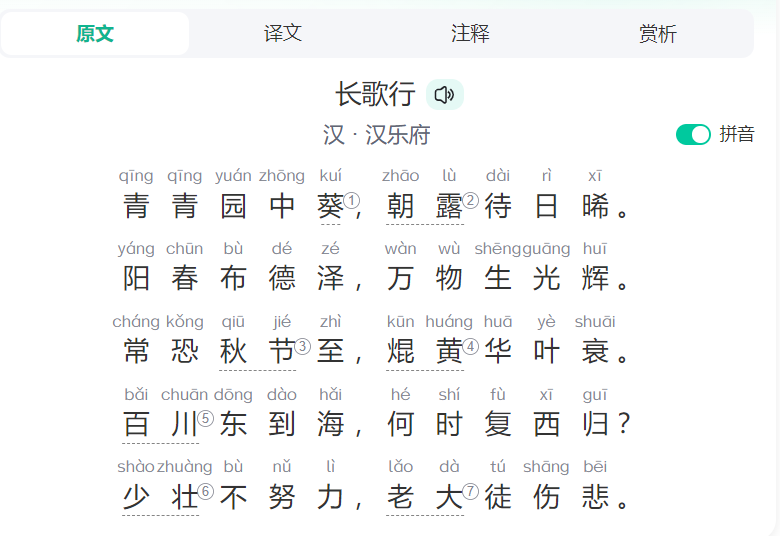This screenshot has height=536, width=780.
Task: Click the character 辉 ending line two
Action: tap(595, 279)
